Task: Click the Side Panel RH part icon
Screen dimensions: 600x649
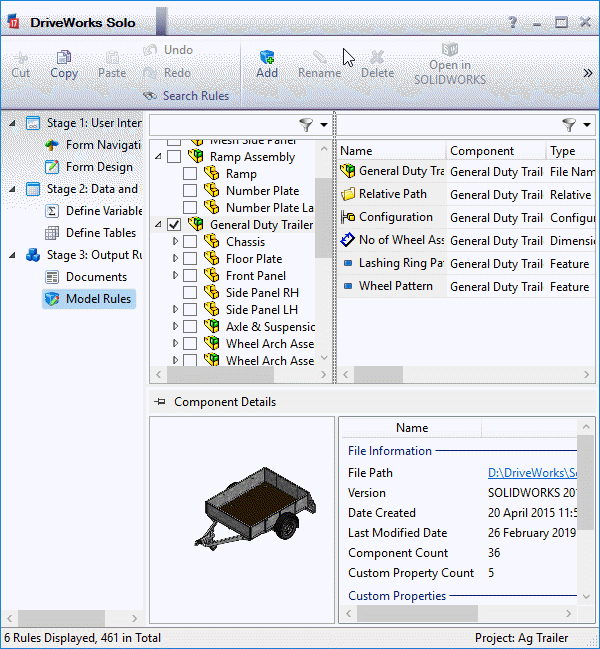Action: point(212,292)
